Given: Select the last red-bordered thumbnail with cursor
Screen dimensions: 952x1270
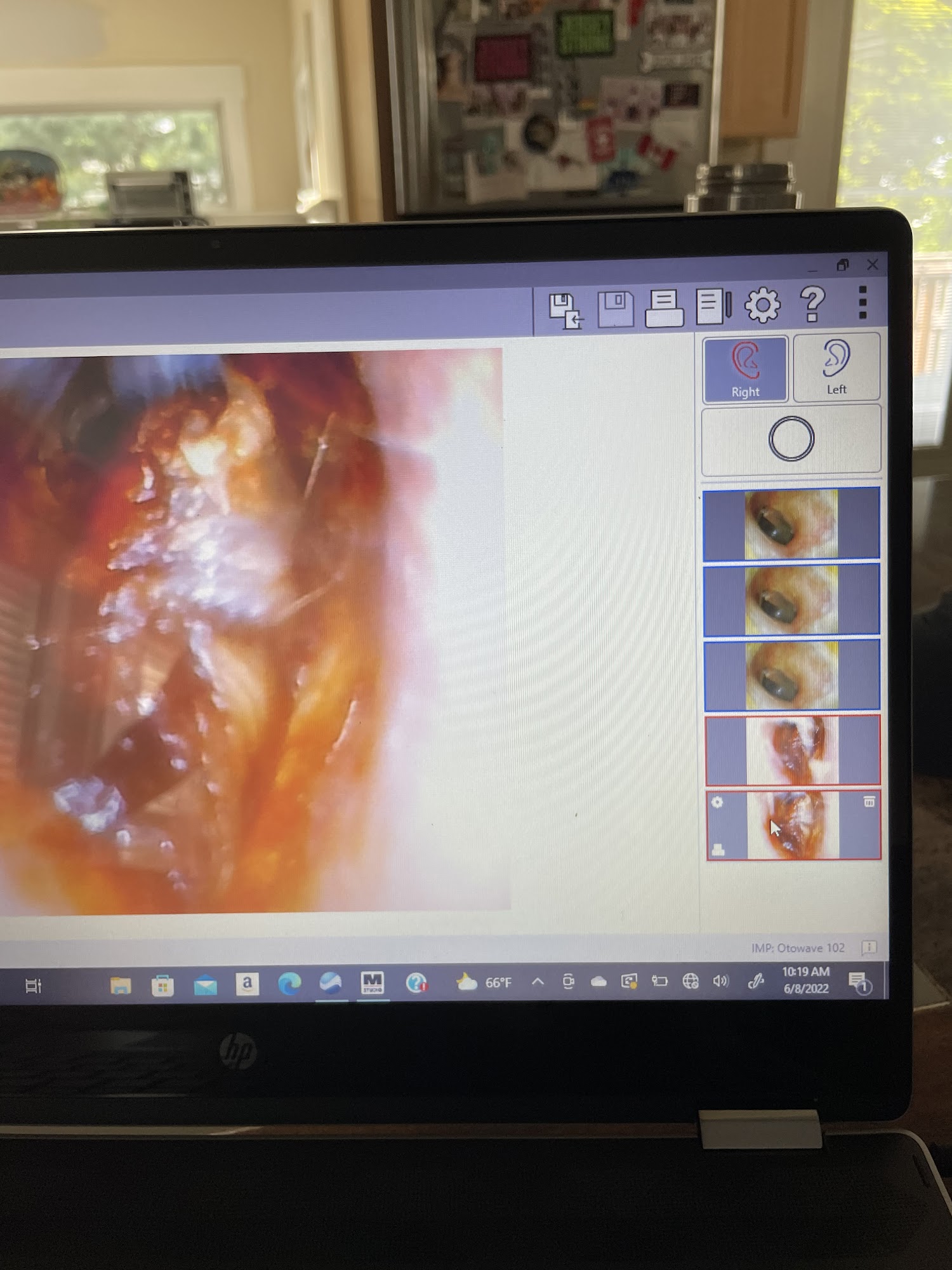Looking at the screenshot, I should (x=793, y=825).
